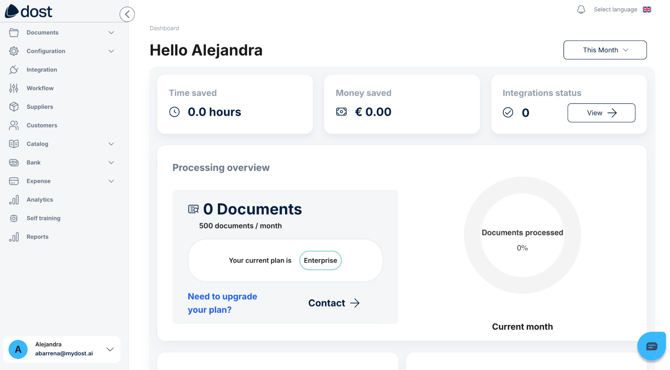Open the Reports menu item
Screen dimensions: 670x370
[38, 237]
